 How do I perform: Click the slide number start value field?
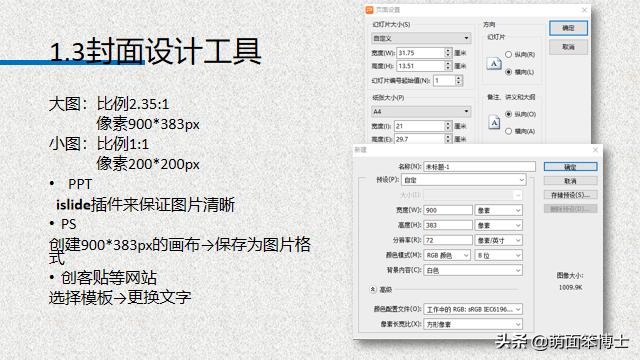pos(444,80)
